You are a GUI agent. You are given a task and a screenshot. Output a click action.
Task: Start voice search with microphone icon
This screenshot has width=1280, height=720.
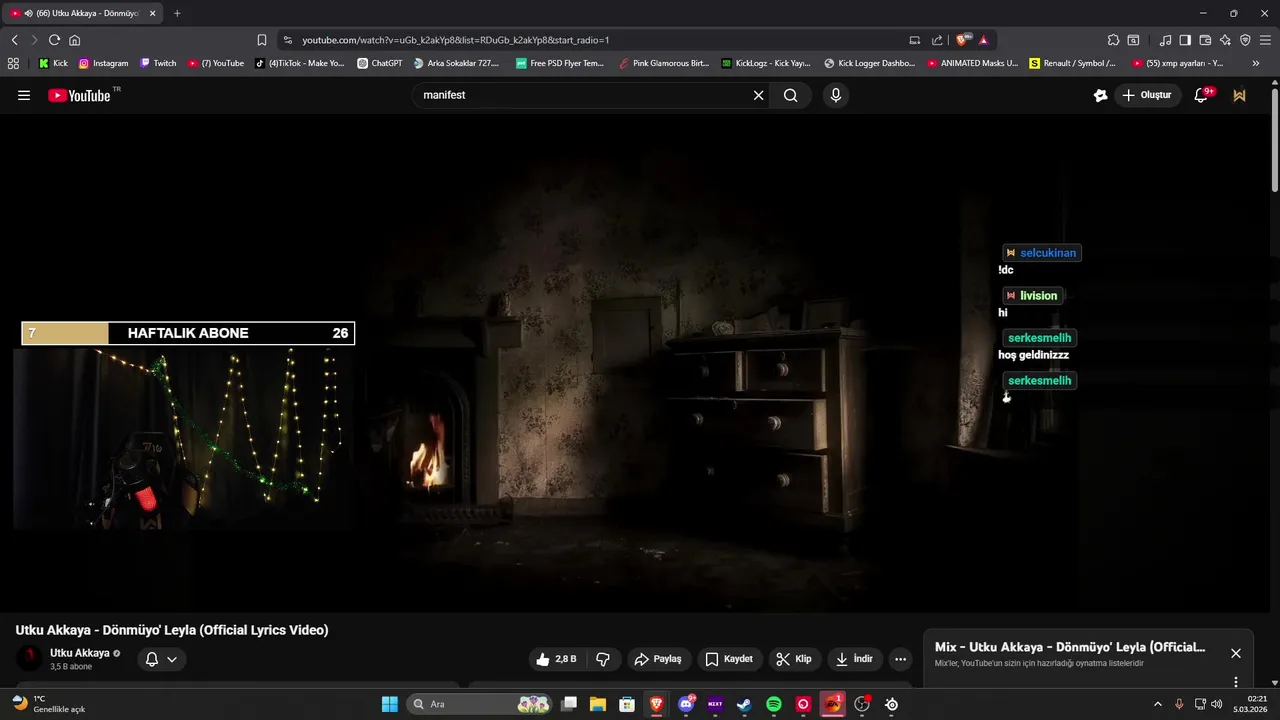coord(836,95)
